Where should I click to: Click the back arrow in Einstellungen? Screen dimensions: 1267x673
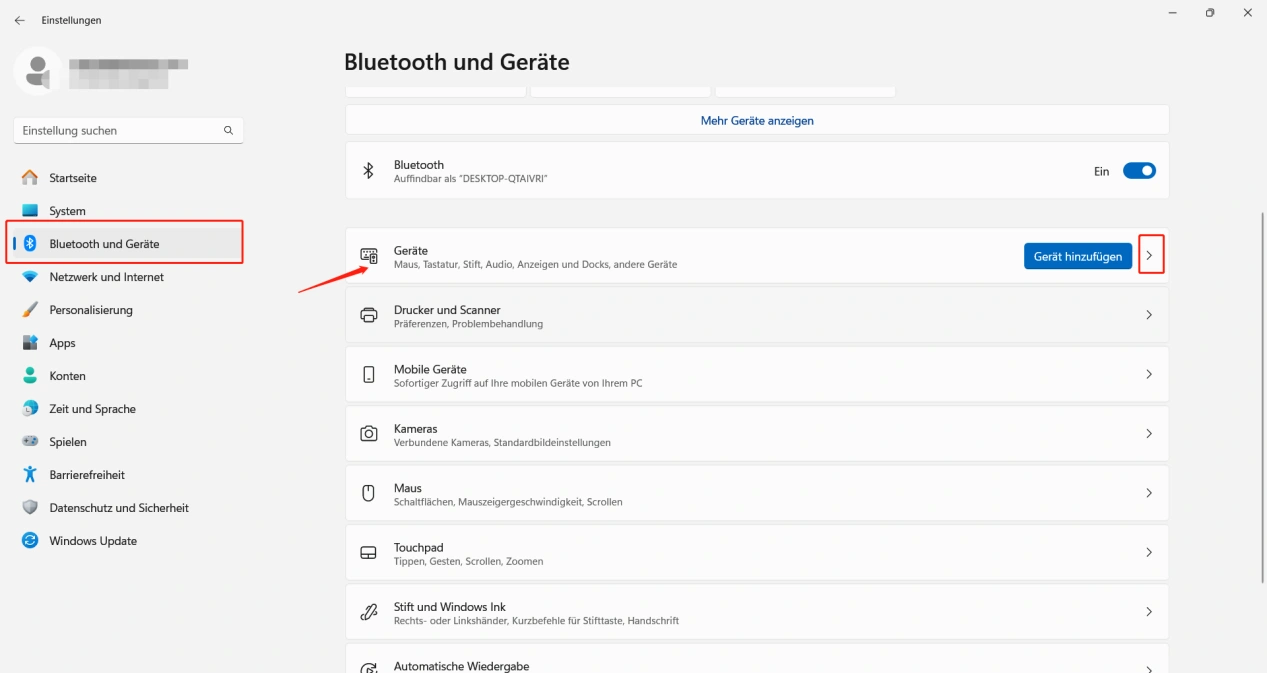click(x=20, y=20)
